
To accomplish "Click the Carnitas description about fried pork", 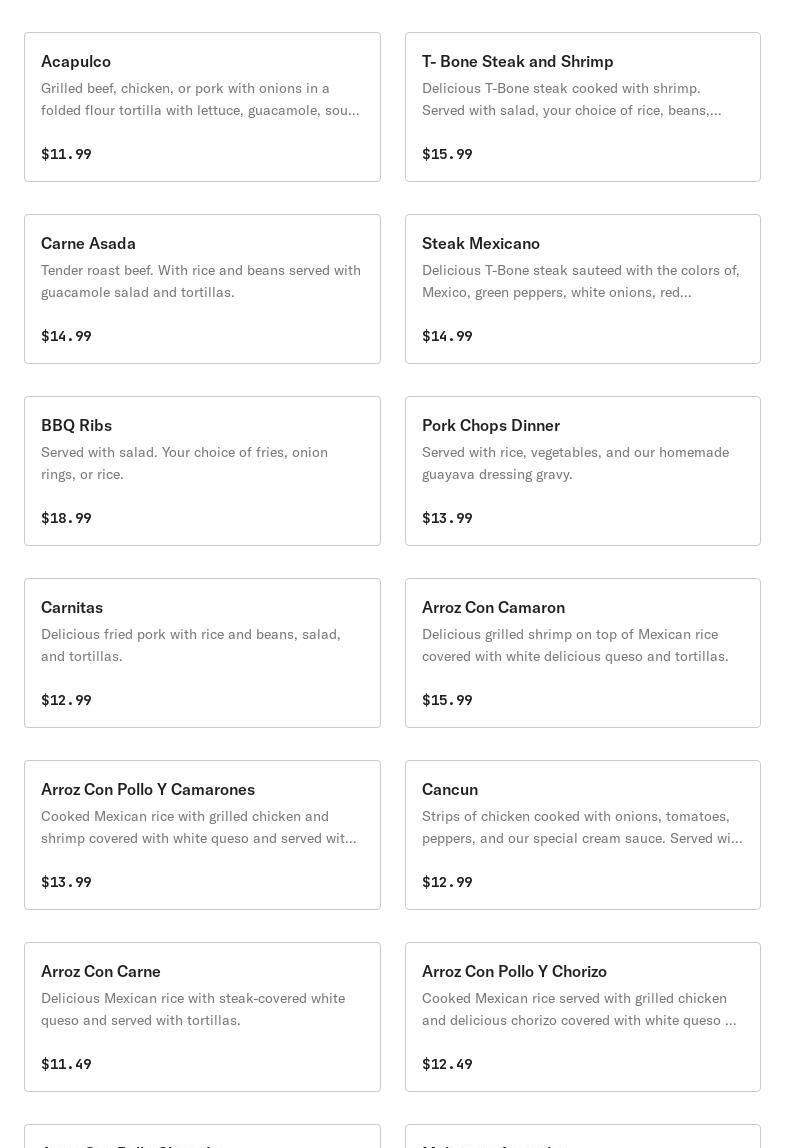I will [191, 645].
